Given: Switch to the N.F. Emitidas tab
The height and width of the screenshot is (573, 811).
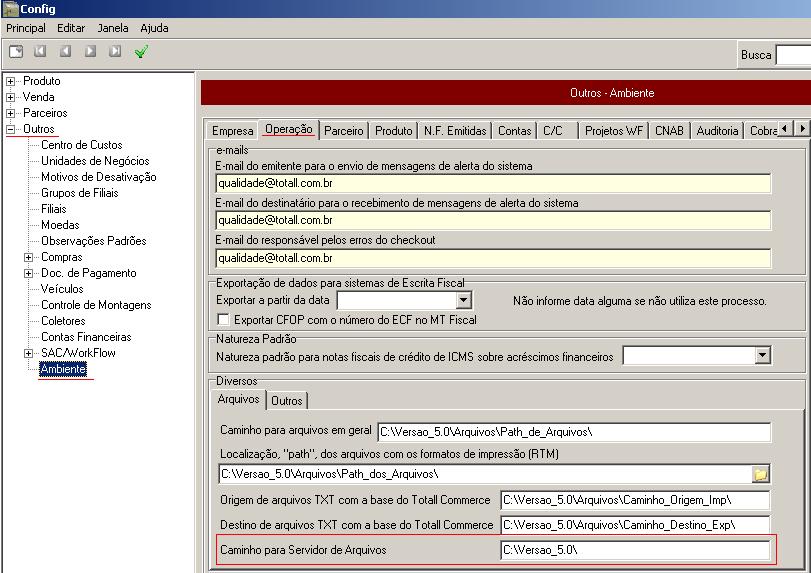Looking at the screenshot, I should (x=455, y=131).
